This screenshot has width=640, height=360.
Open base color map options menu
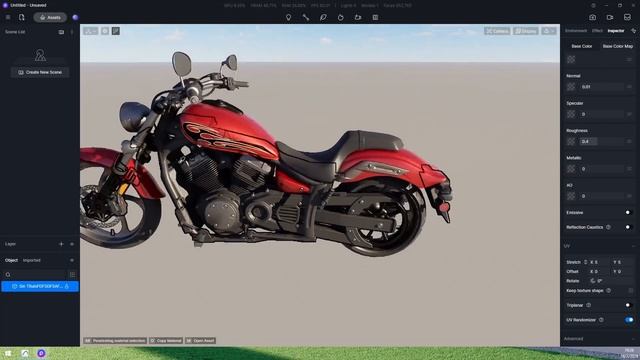(629, 60)
